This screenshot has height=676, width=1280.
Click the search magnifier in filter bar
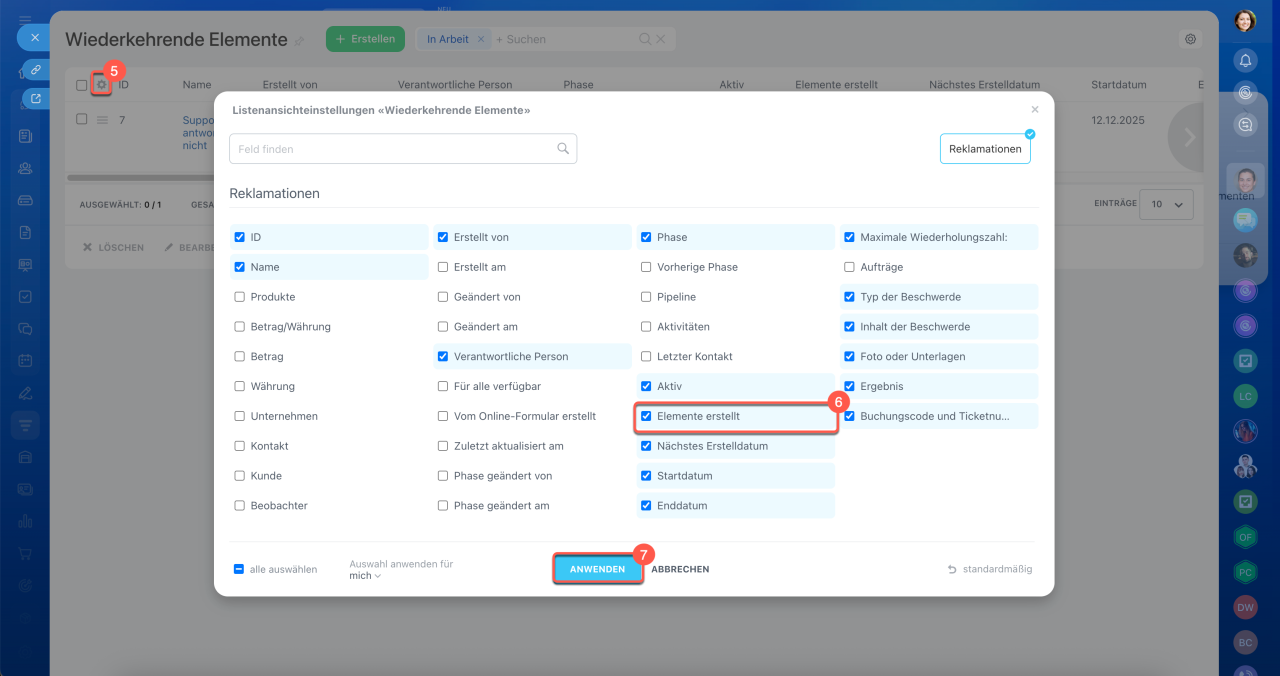[645, 39]
